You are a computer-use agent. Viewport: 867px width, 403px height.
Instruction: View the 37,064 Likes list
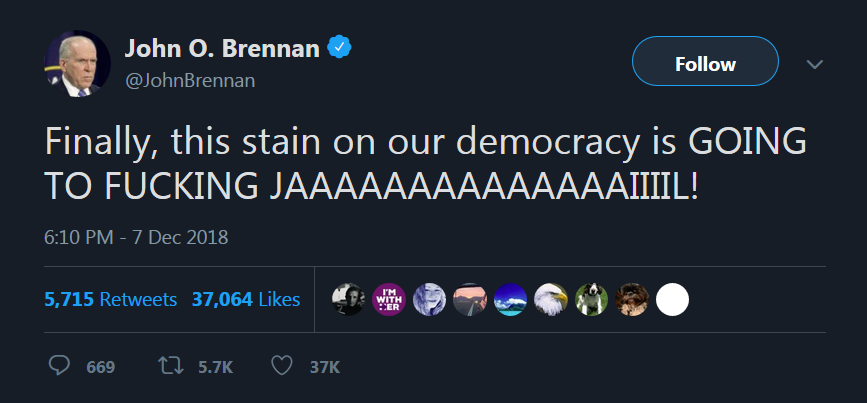pyautogui.click(x=246, y=300)
